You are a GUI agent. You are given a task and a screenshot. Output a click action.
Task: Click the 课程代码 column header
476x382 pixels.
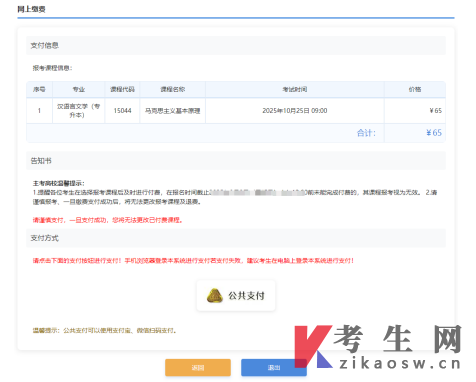pos(122,89)
